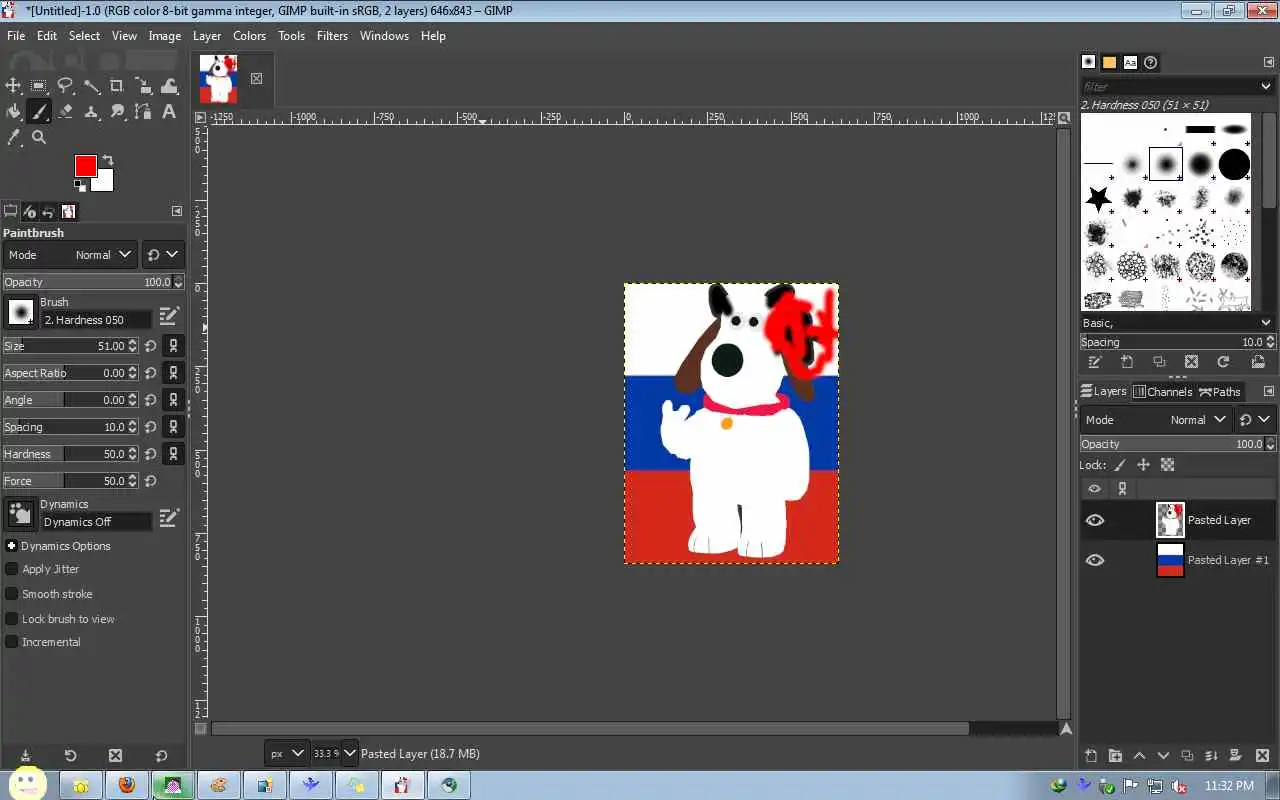Toggle visibility of Pasted Layer #1
Screen dimensions: 1280x800
click(1095, 560)
